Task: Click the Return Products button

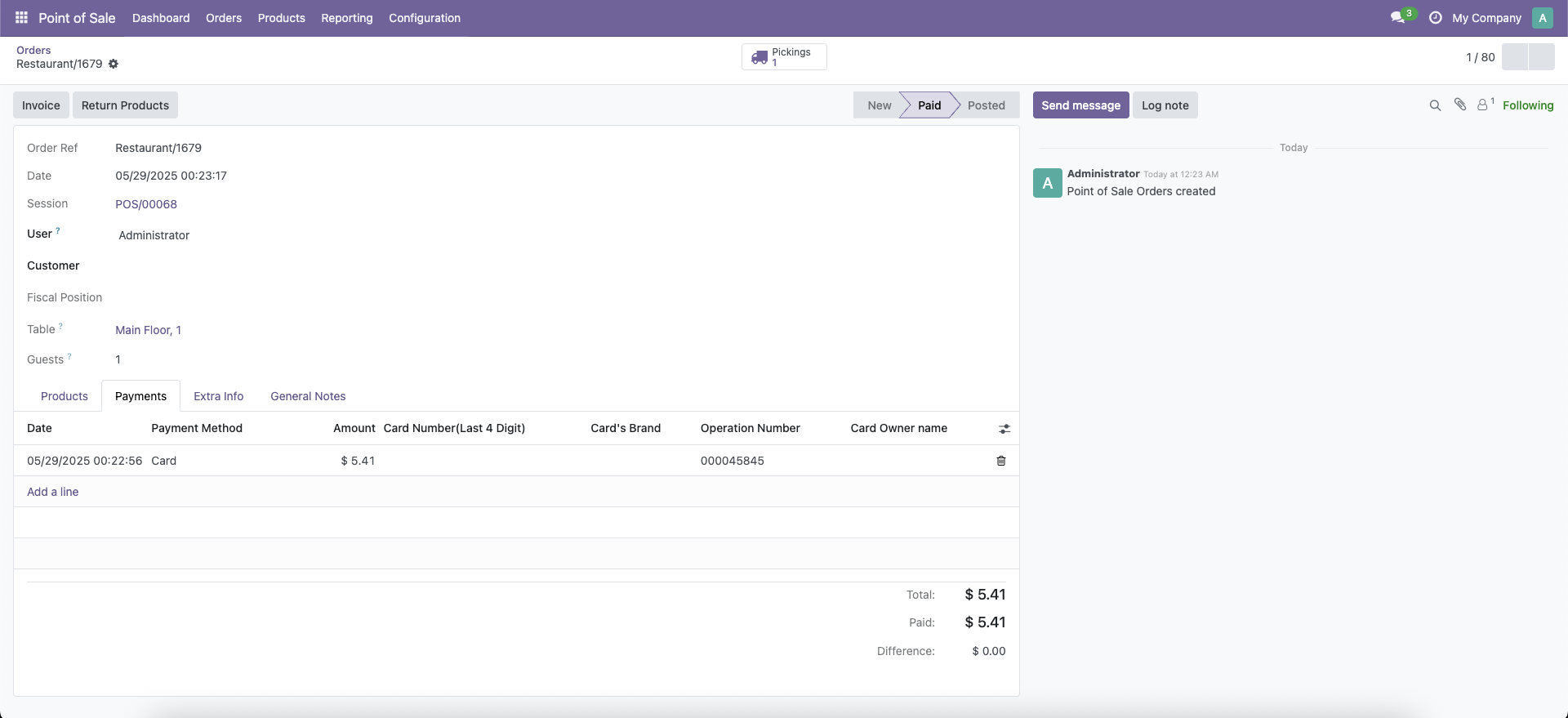Action: (x=125, y=105)
